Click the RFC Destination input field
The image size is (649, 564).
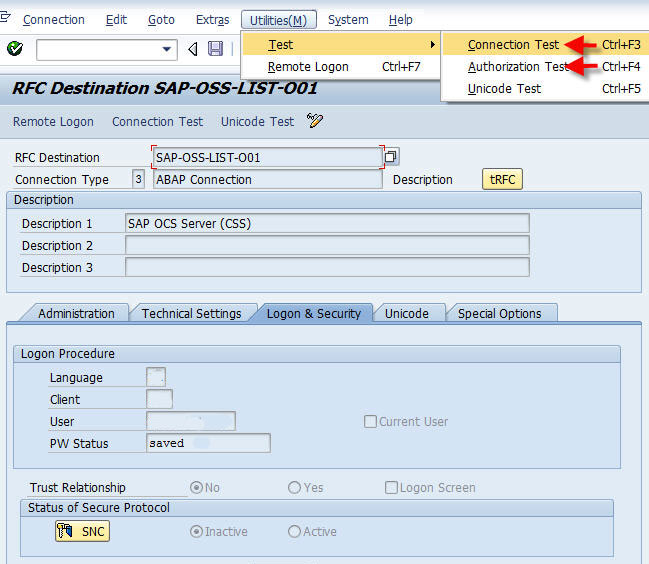tap(268, 157)
